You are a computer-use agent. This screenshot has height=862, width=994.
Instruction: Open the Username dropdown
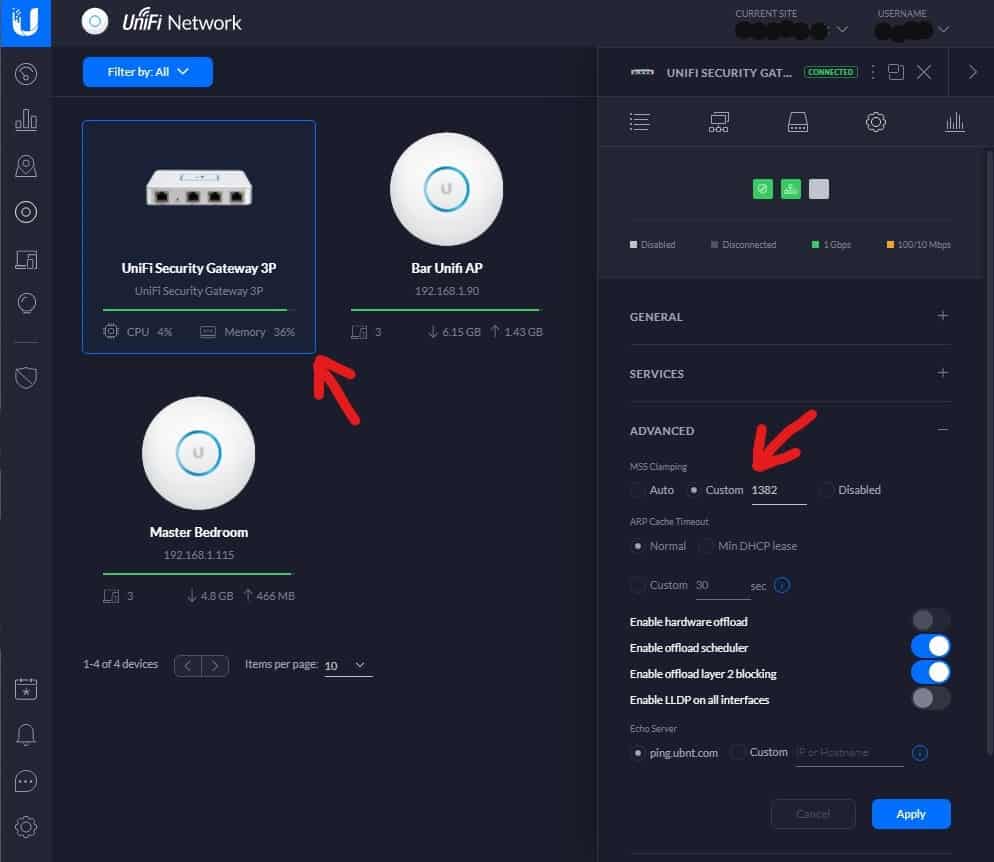[911, 29]
